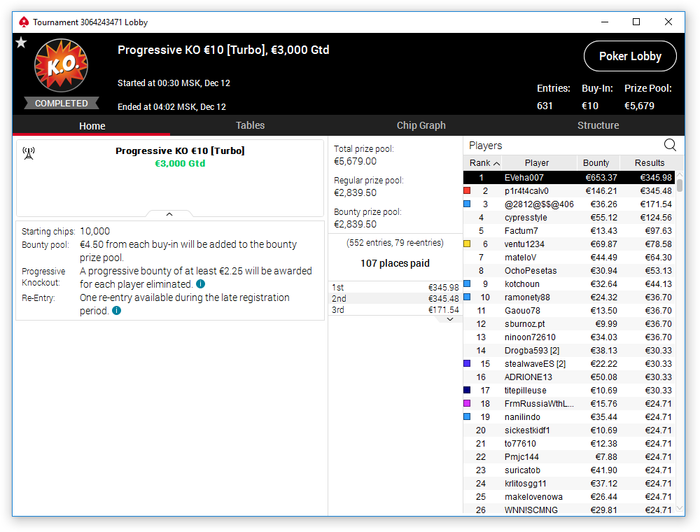Open the Chip Graph tab
Image resolution: width=700 pixels, height=532 pixels.
coord(421,125)
